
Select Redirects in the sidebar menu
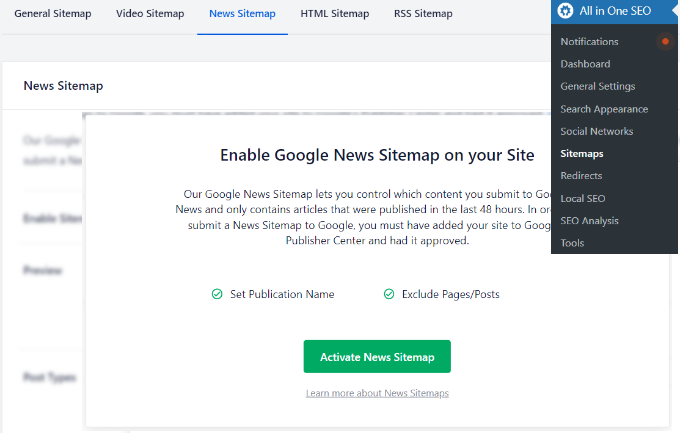[581, 176]
